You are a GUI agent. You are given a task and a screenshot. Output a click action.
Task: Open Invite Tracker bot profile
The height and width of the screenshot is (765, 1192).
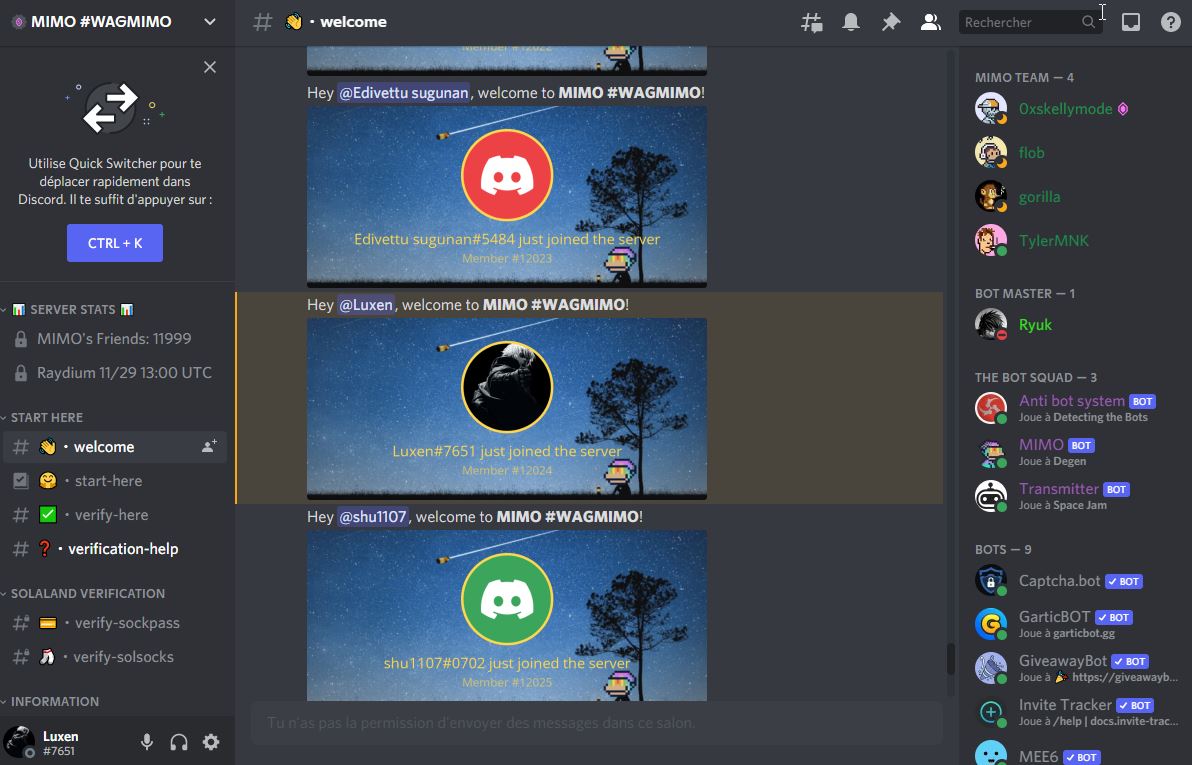[x=1074, y=713]
